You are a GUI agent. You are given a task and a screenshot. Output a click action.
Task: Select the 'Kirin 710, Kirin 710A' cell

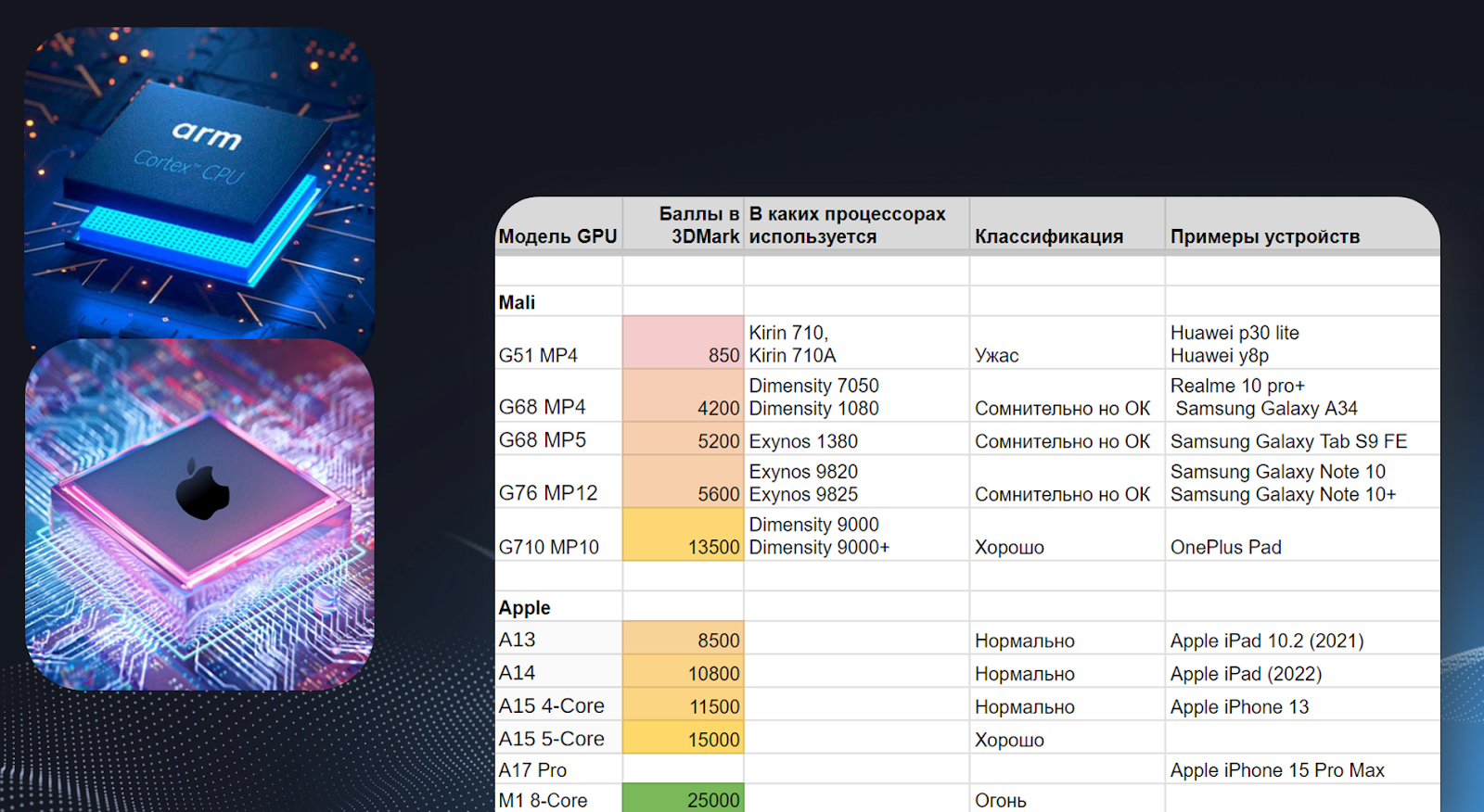pyautogui.click(x=856, y=343)
